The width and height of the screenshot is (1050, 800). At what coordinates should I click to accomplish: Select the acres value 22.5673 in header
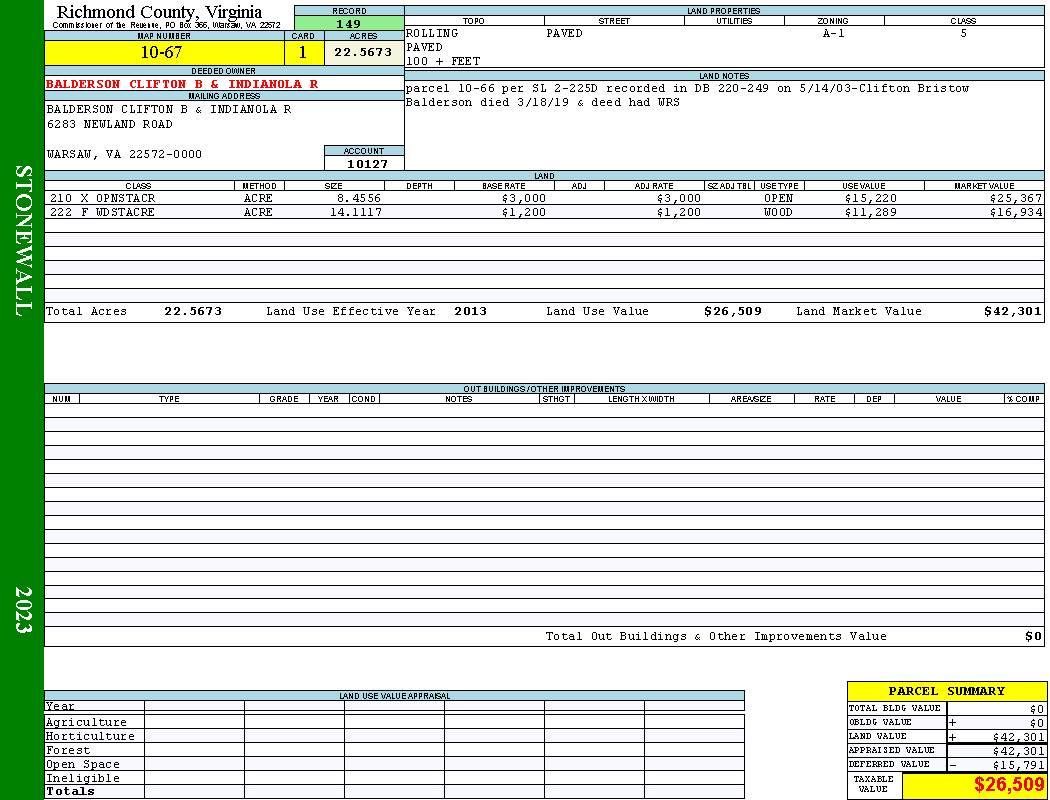pyautogui.click(x=364, y=52)
